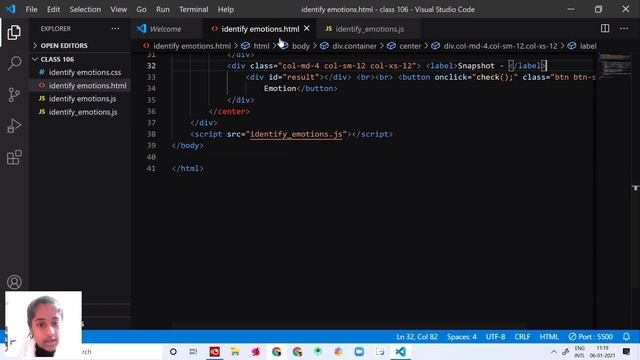Change indentation via Spaces: 4

(x=461, y=337)
